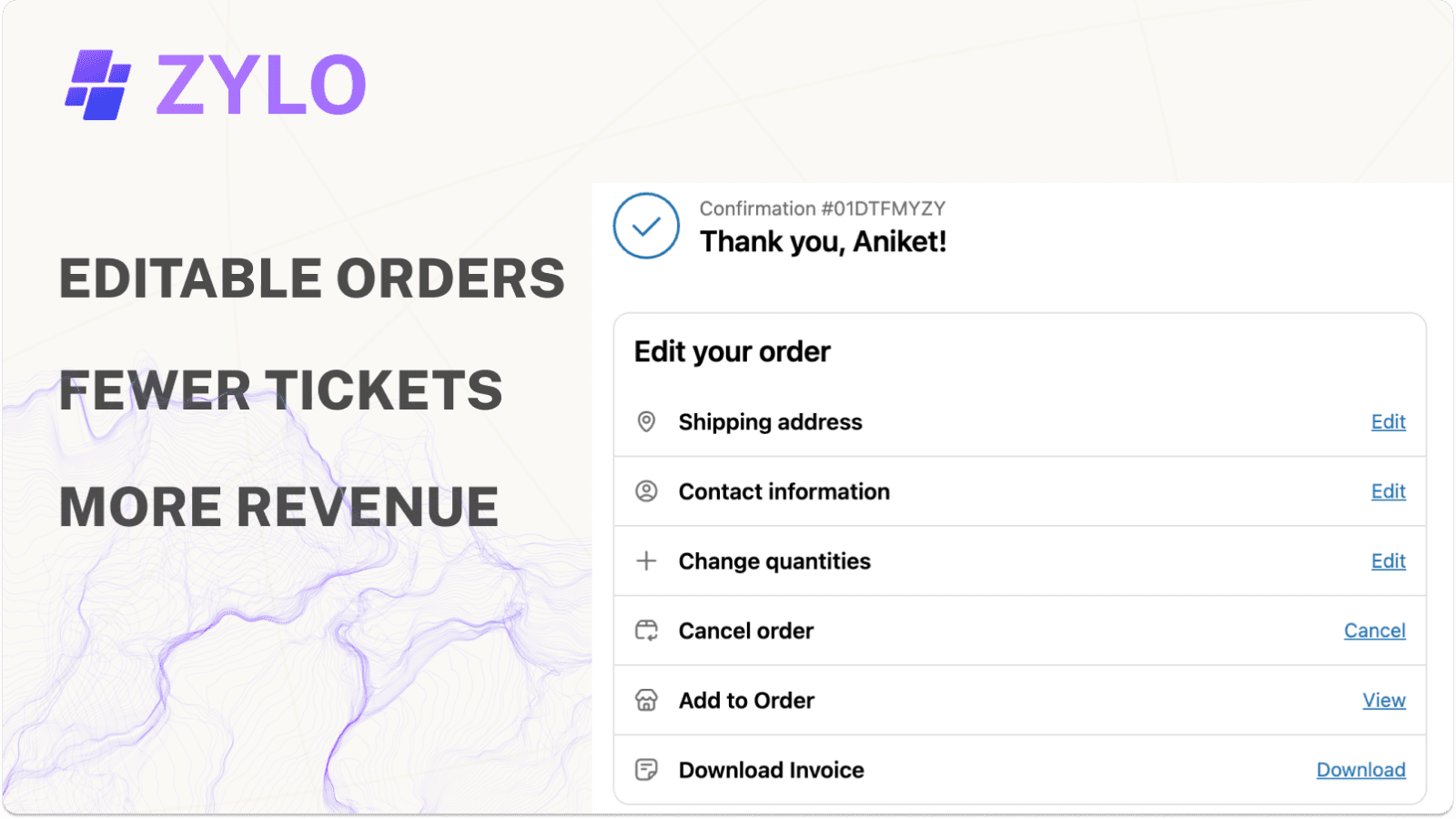Download the invoice via the Download link
The image size is (1456, 819).
tap(1360, 770)
